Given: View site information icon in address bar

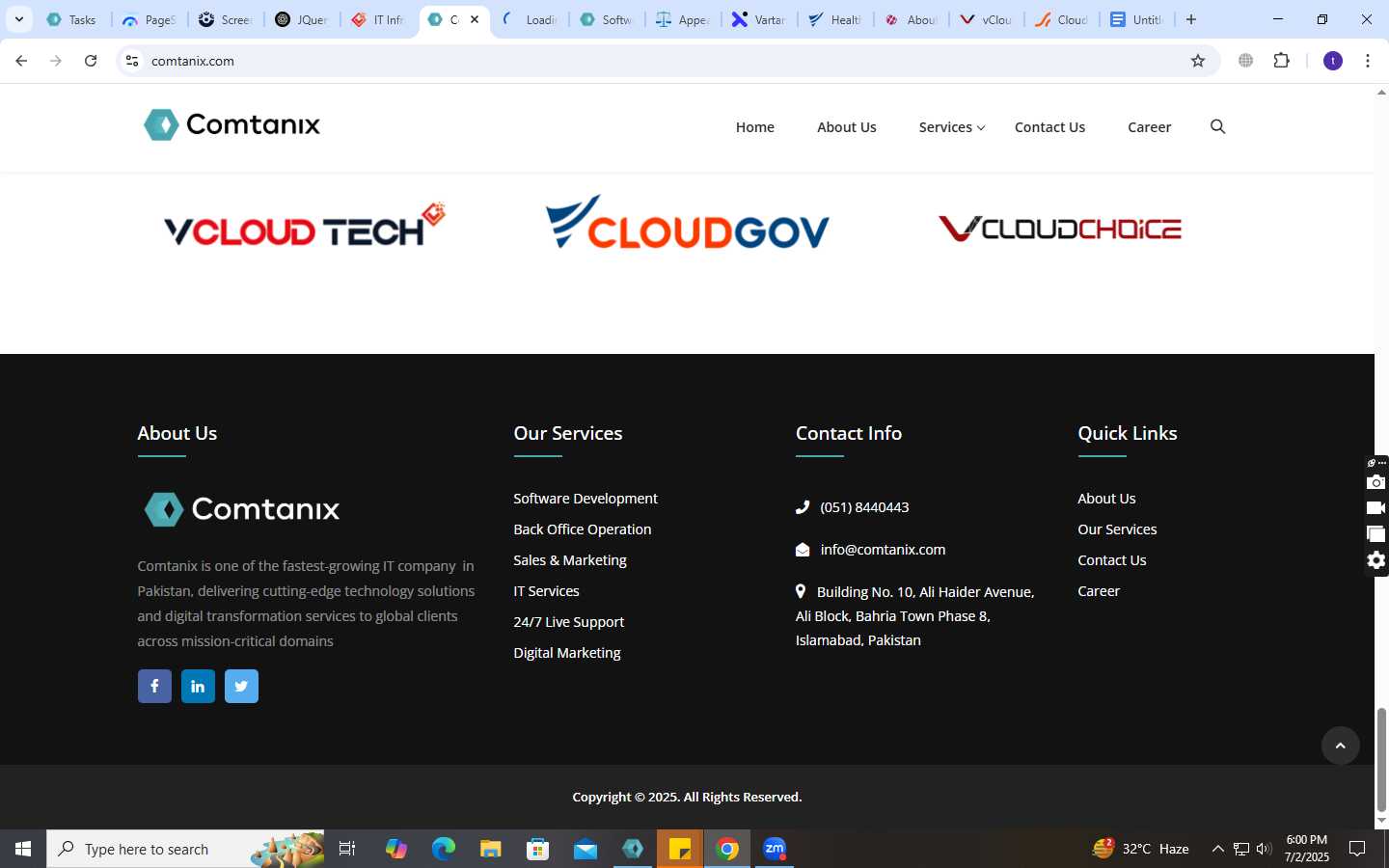Looking at the screenshot, I should click(x=132, y=61).
